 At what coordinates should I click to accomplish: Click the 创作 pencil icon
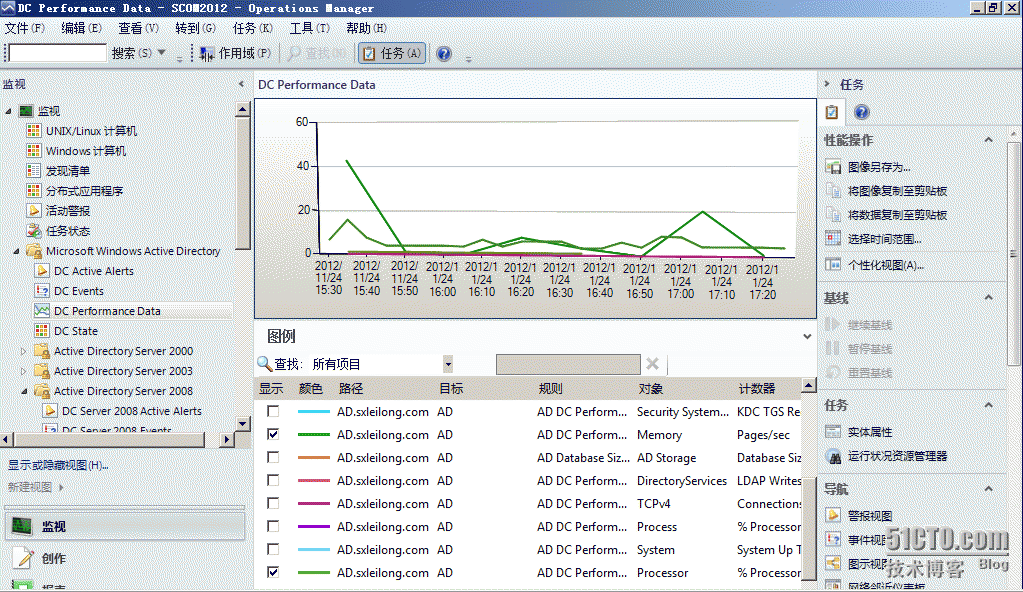tap(24, 559)
